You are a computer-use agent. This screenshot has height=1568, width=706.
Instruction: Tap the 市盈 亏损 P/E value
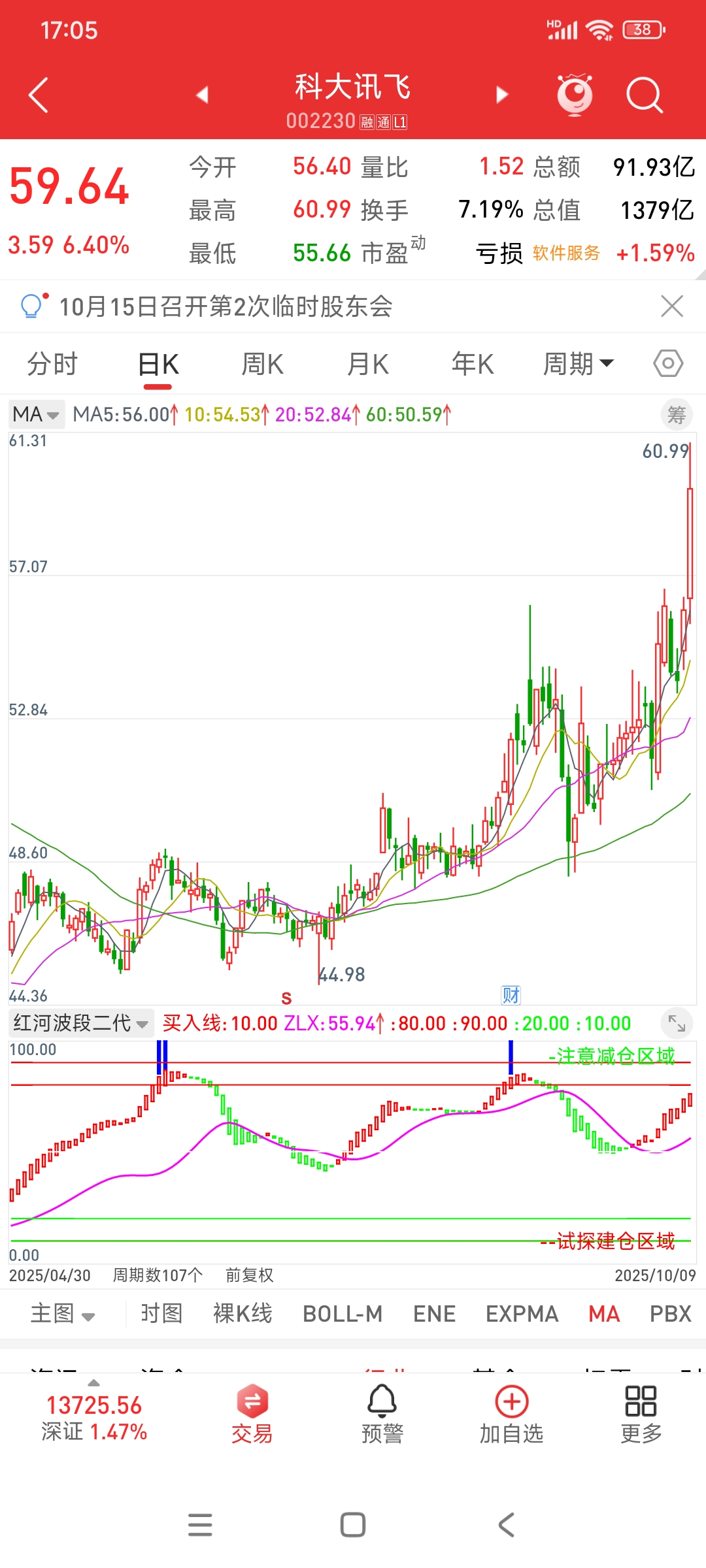pos(499,253)
